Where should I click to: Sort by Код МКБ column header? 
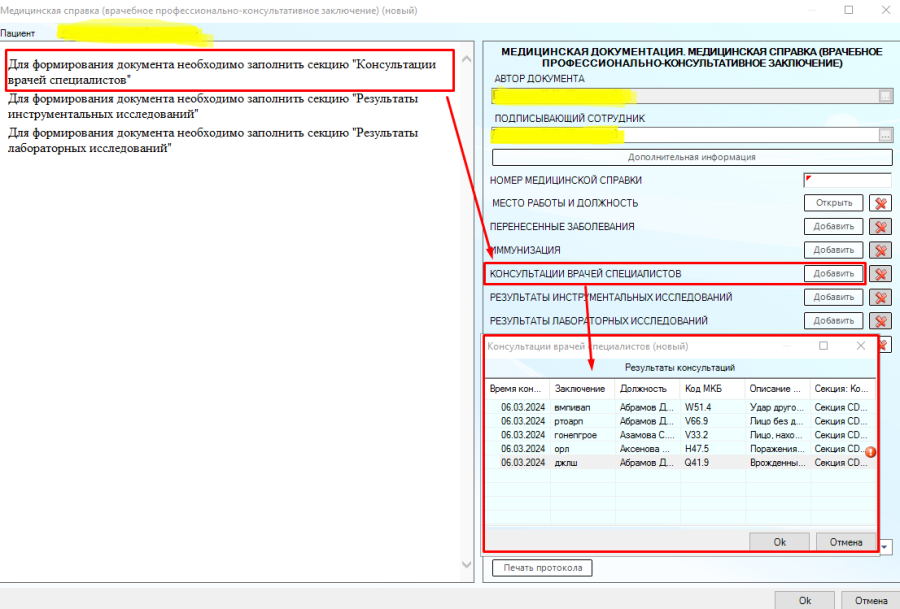[x=712, y=389]
